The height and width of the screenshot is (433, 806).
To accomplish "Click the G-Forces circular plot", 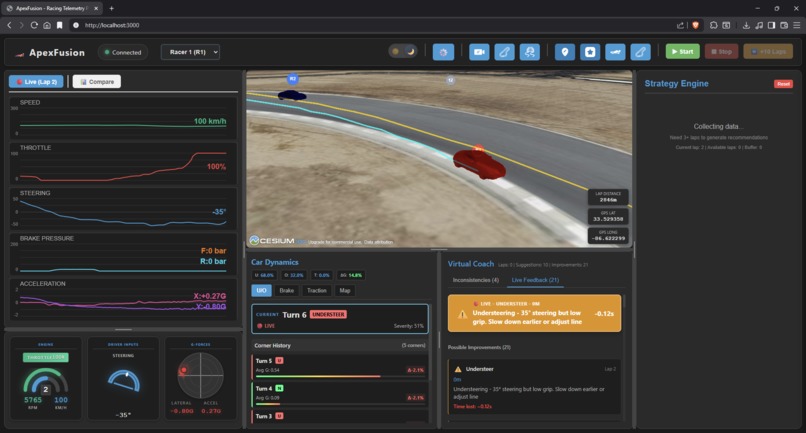I will tap(200, 375).
